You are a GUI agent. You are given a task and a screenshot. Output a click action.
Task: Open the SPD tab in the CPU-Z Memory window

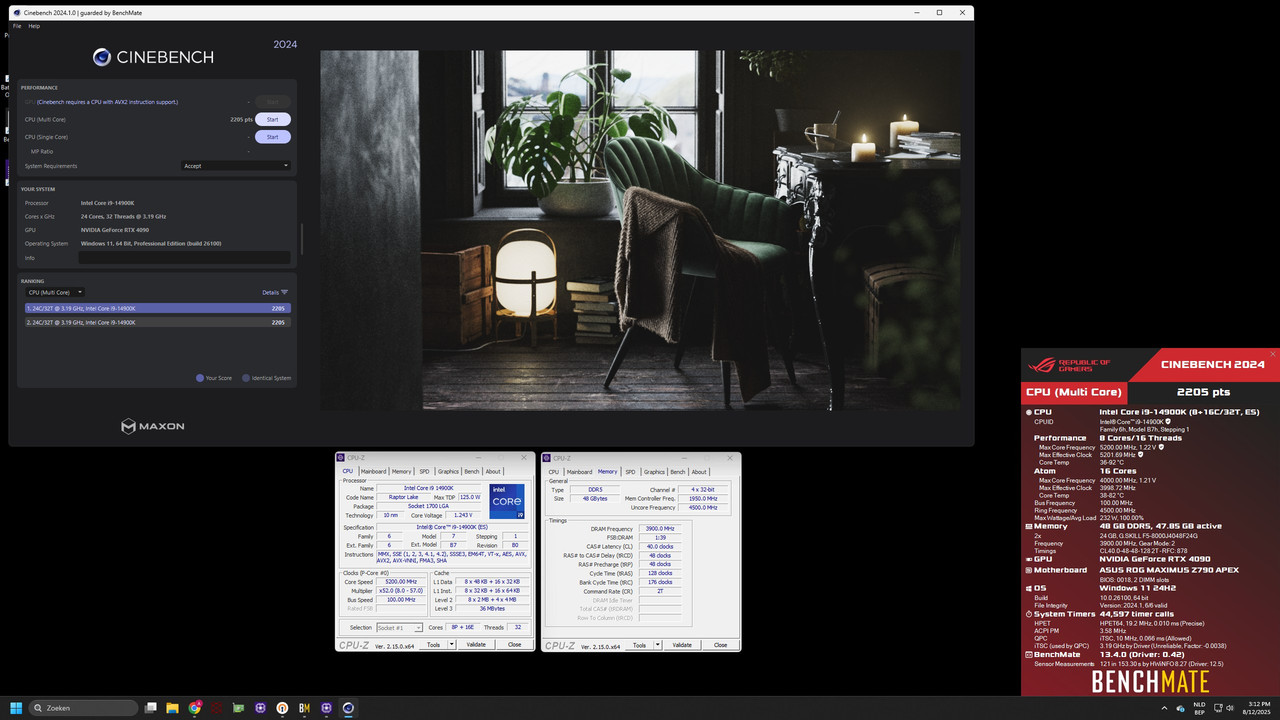[632, 472]
